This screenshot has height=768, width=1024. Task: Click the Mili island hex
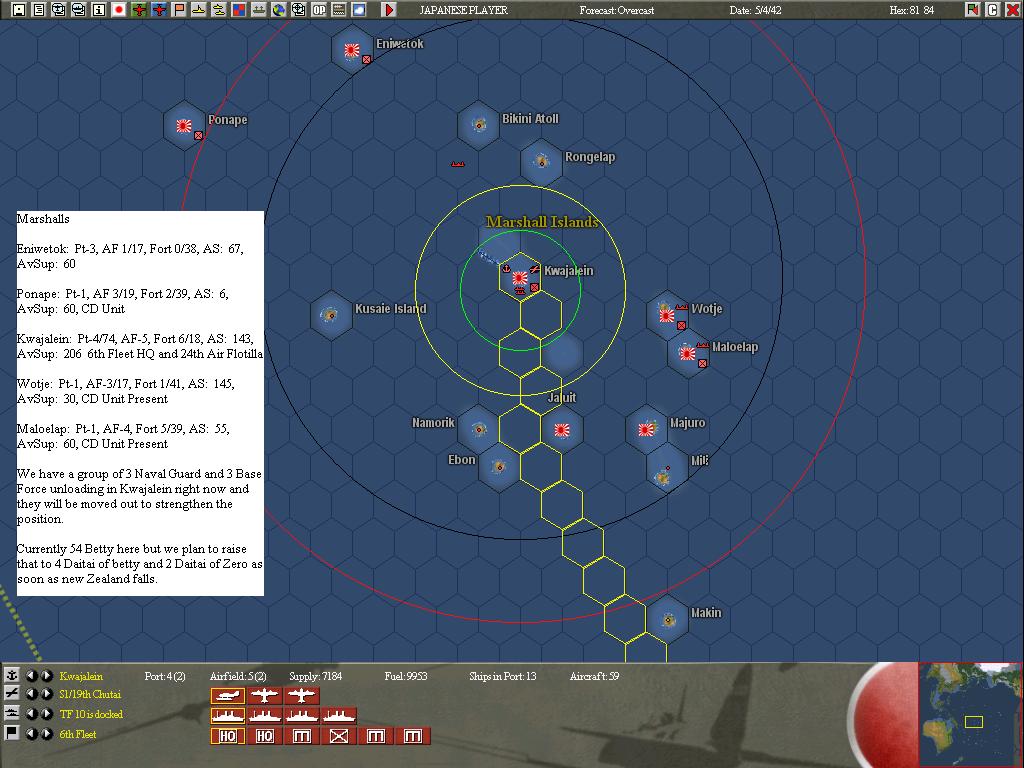667,468
